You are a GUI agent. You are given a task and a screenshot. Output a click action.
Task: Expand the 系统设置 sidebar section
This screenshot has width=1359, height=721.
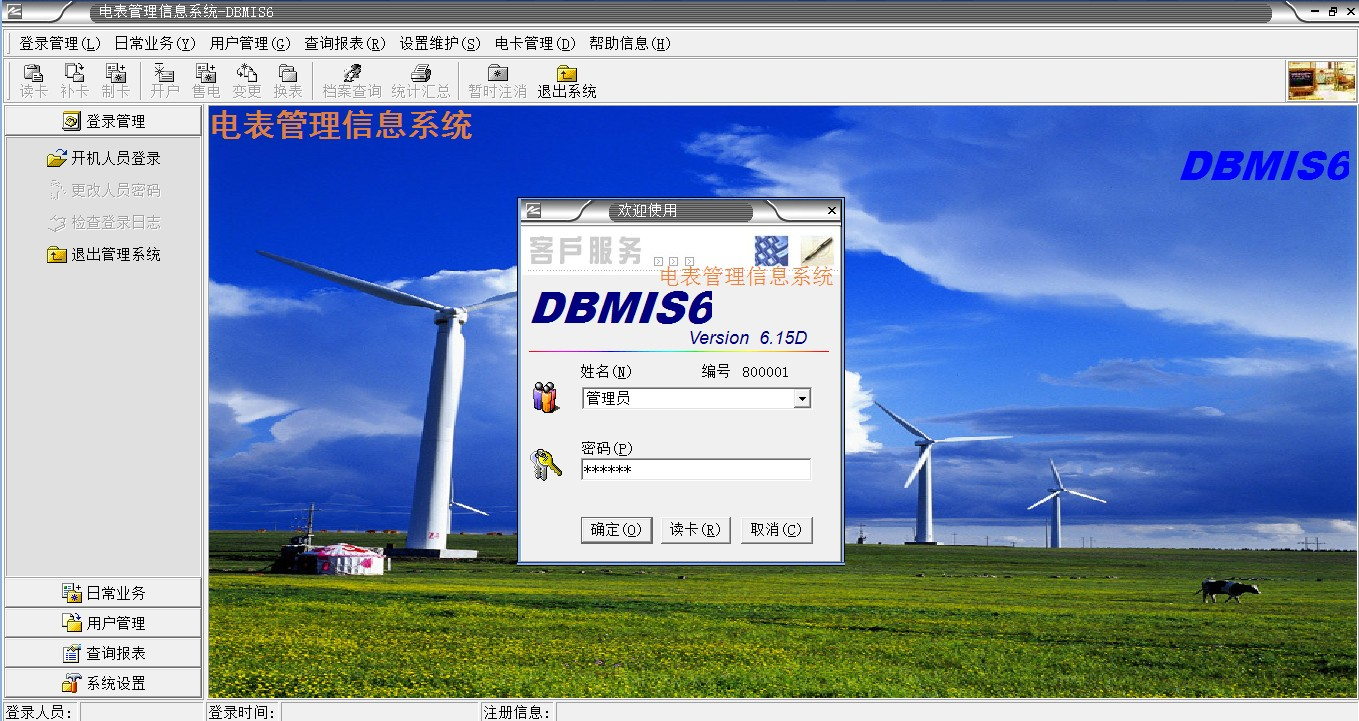coord(103,683)
